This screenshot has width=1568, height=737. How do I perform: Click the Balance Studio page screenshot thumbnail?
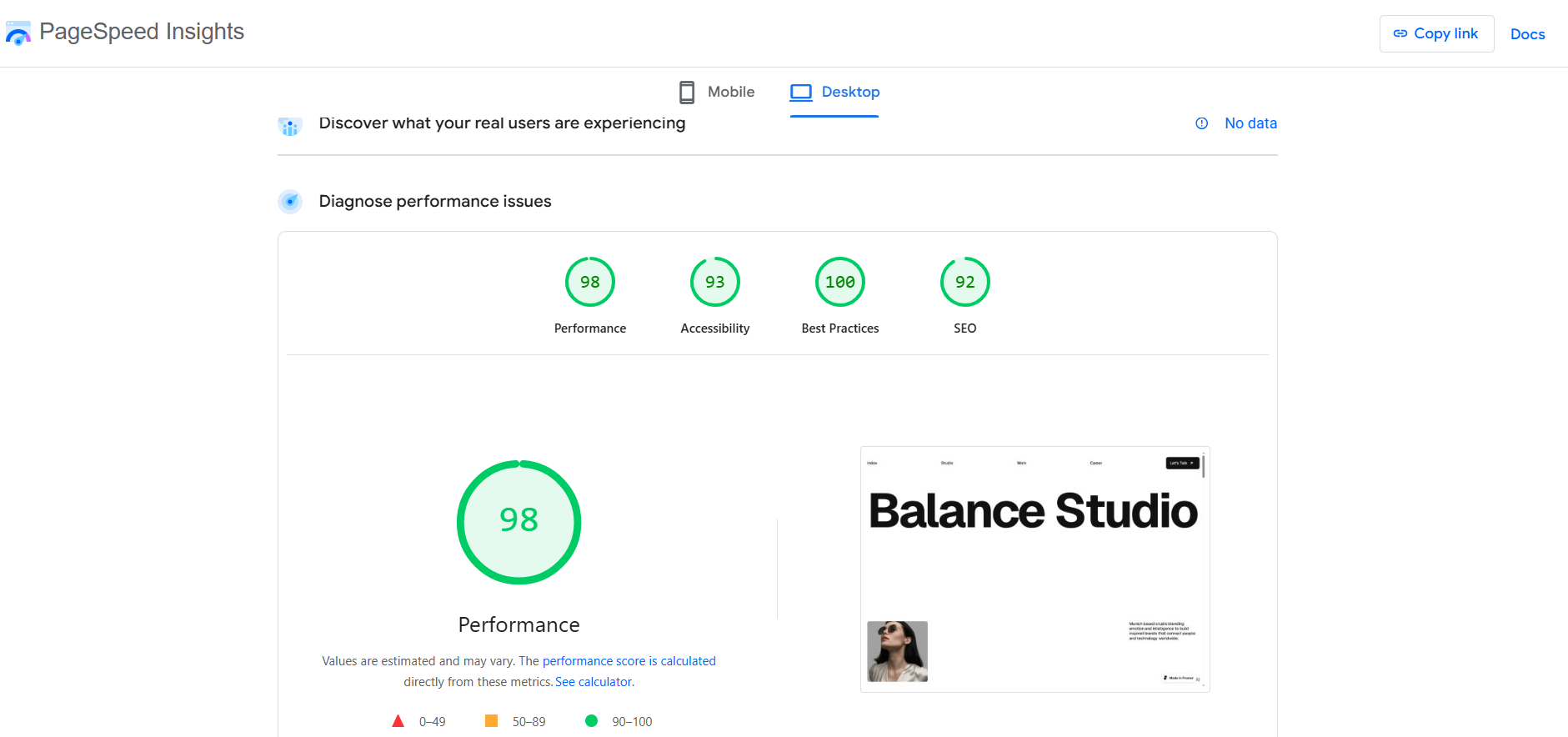click(1034, 569)
